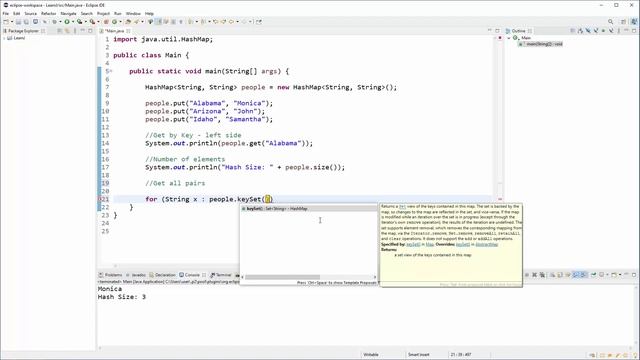Image resolution: width=640 pixels, height=360 pixels.
Task: Switch to the Terminal tab
Action: point(221,275)
